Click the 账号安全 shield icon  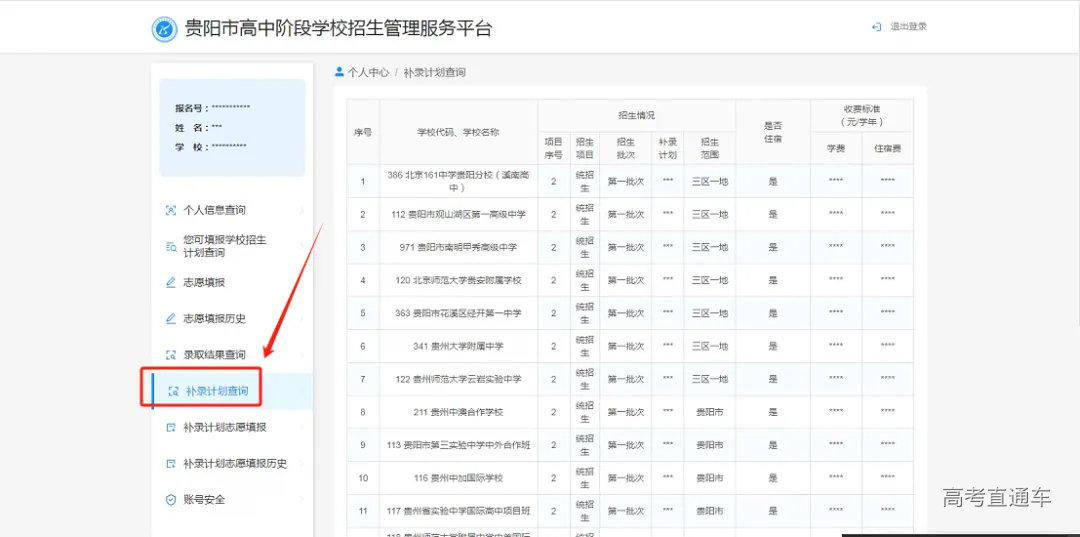[172, 500]
